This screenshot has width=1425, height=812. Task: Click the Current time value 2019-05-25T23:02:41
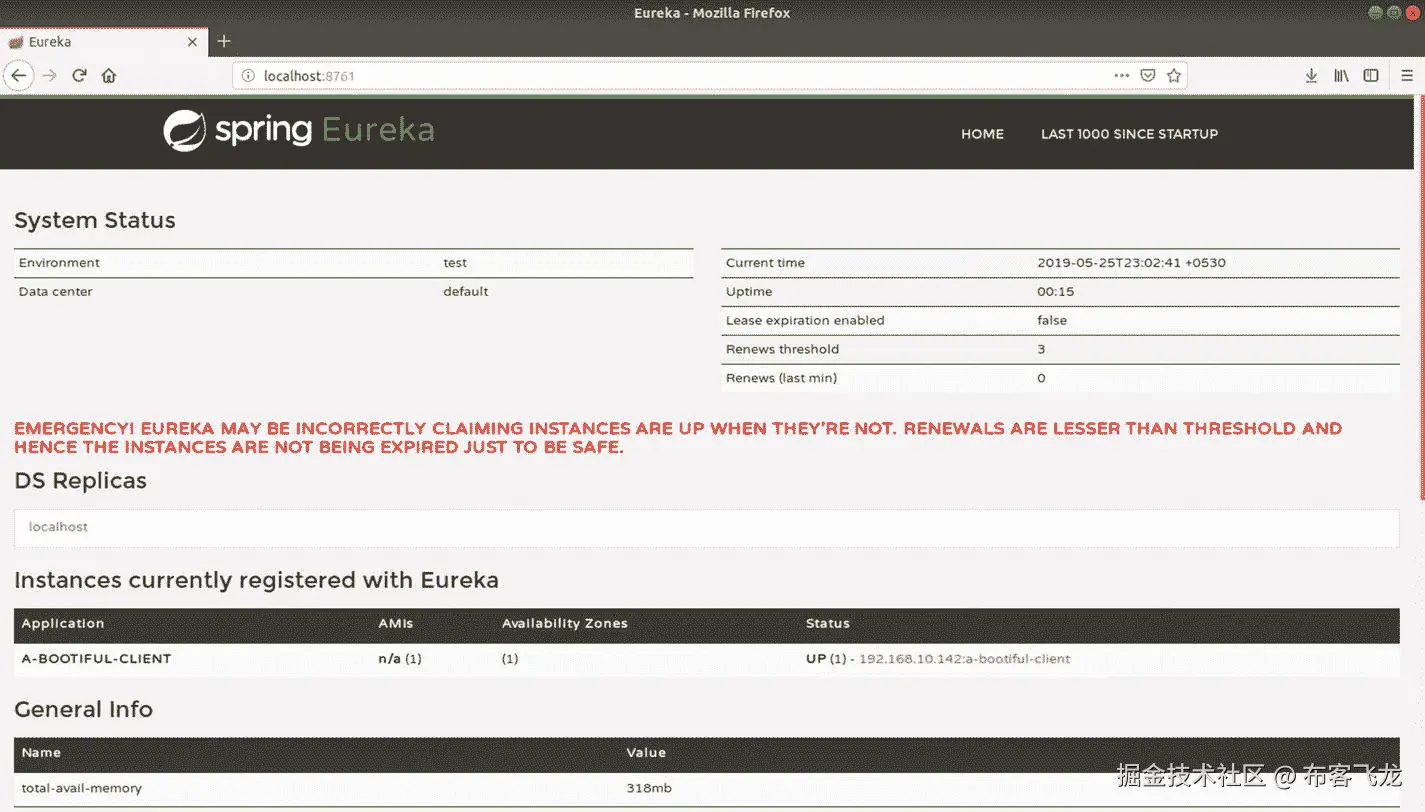coord(1131,263)
